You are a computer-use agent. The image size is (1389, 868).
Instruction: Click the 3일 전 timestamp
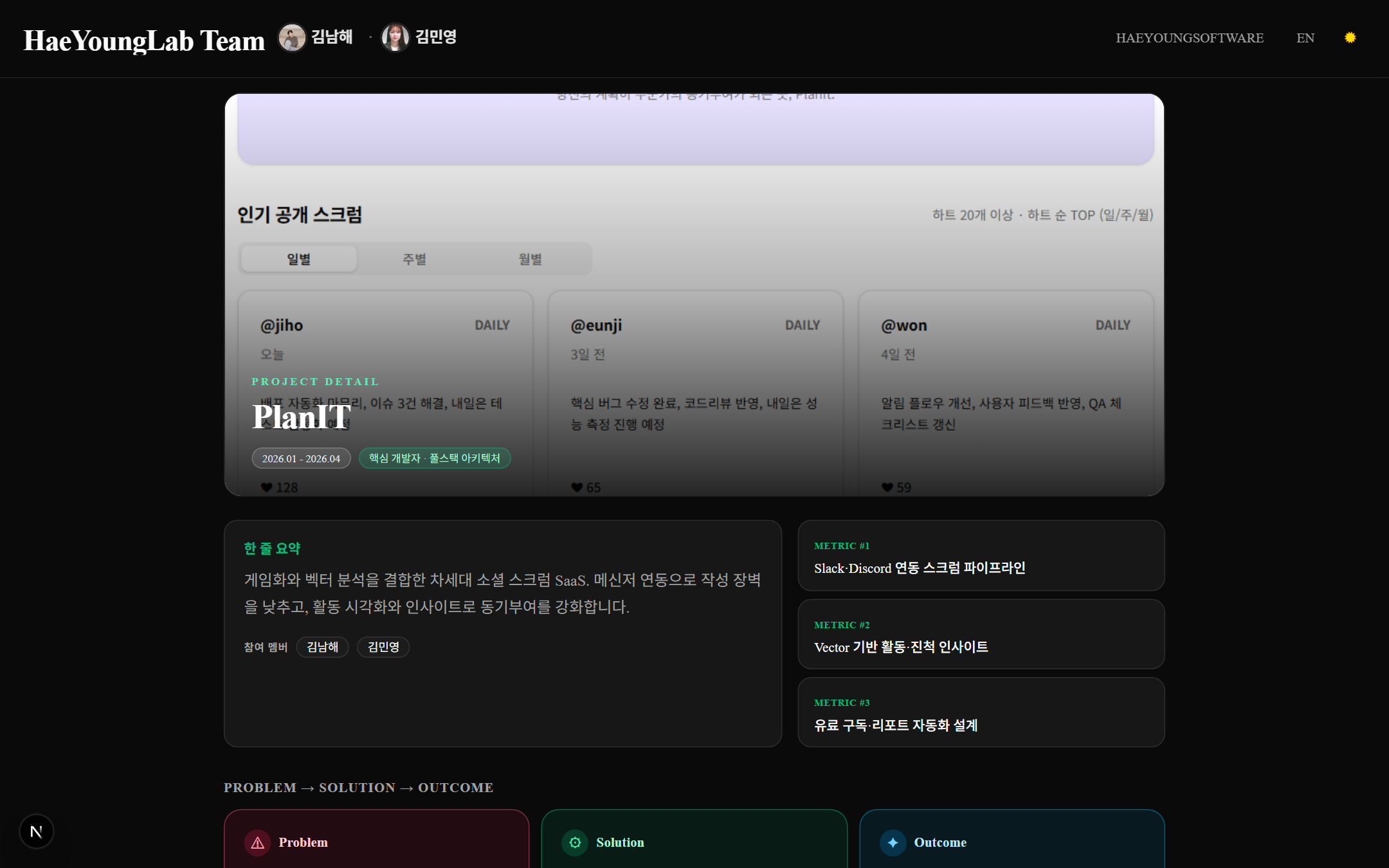click(588, 354)
